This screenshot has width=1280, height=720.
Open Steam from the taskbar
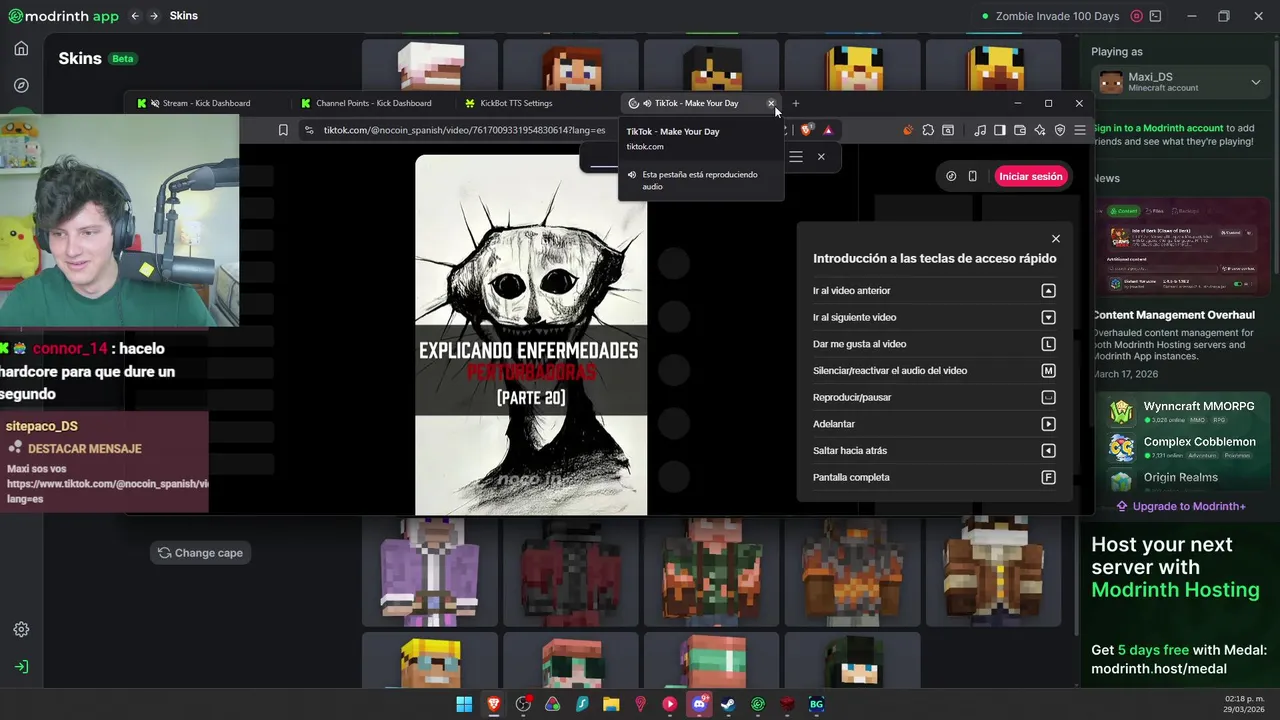pos(728,705)
